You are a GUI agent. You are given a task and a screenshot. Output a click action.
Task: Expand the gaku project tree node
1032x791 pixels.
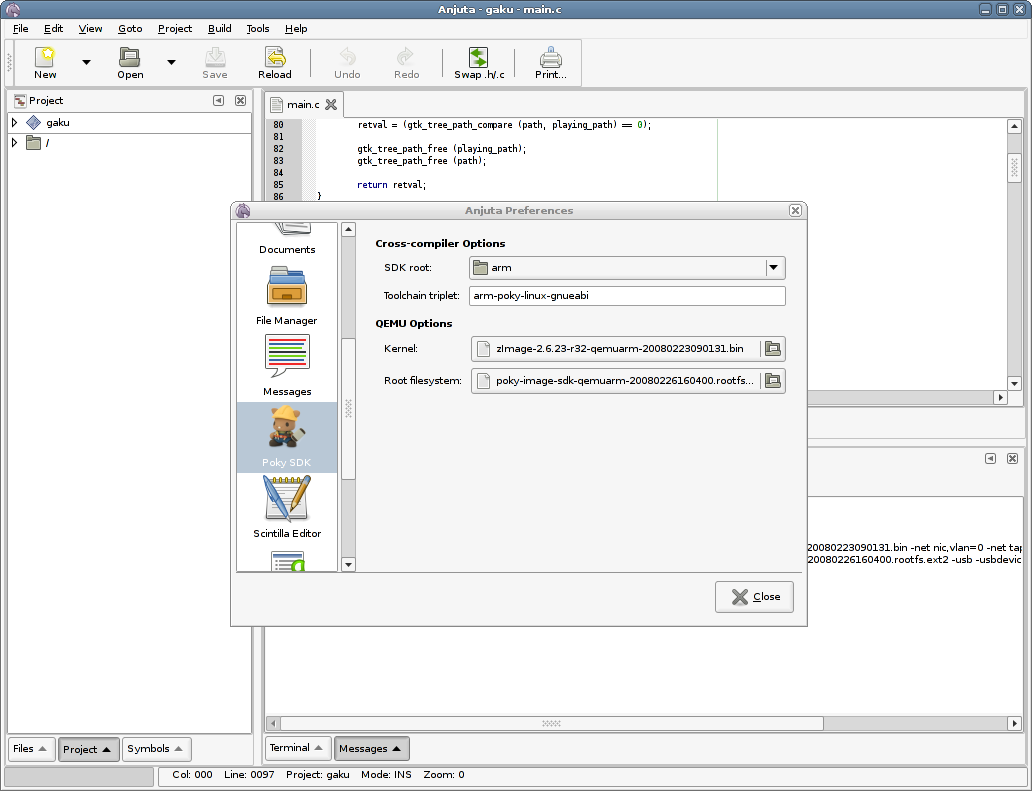point(14,123)
